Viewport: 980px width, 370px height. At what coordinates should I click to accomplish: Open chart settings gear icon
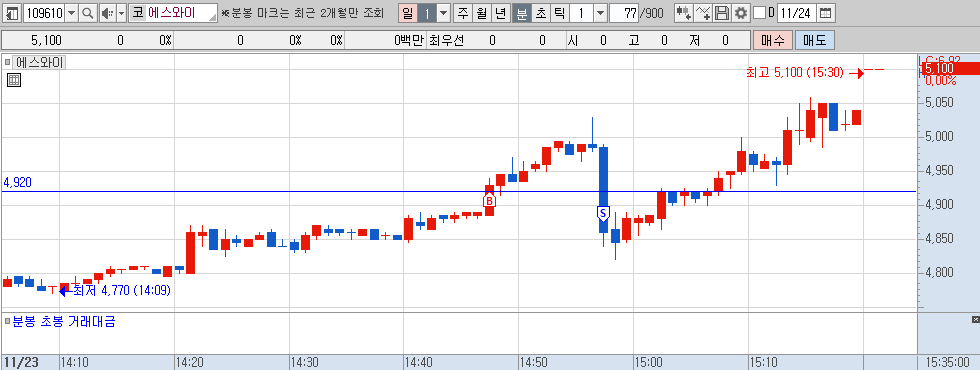tap(741, 12)
